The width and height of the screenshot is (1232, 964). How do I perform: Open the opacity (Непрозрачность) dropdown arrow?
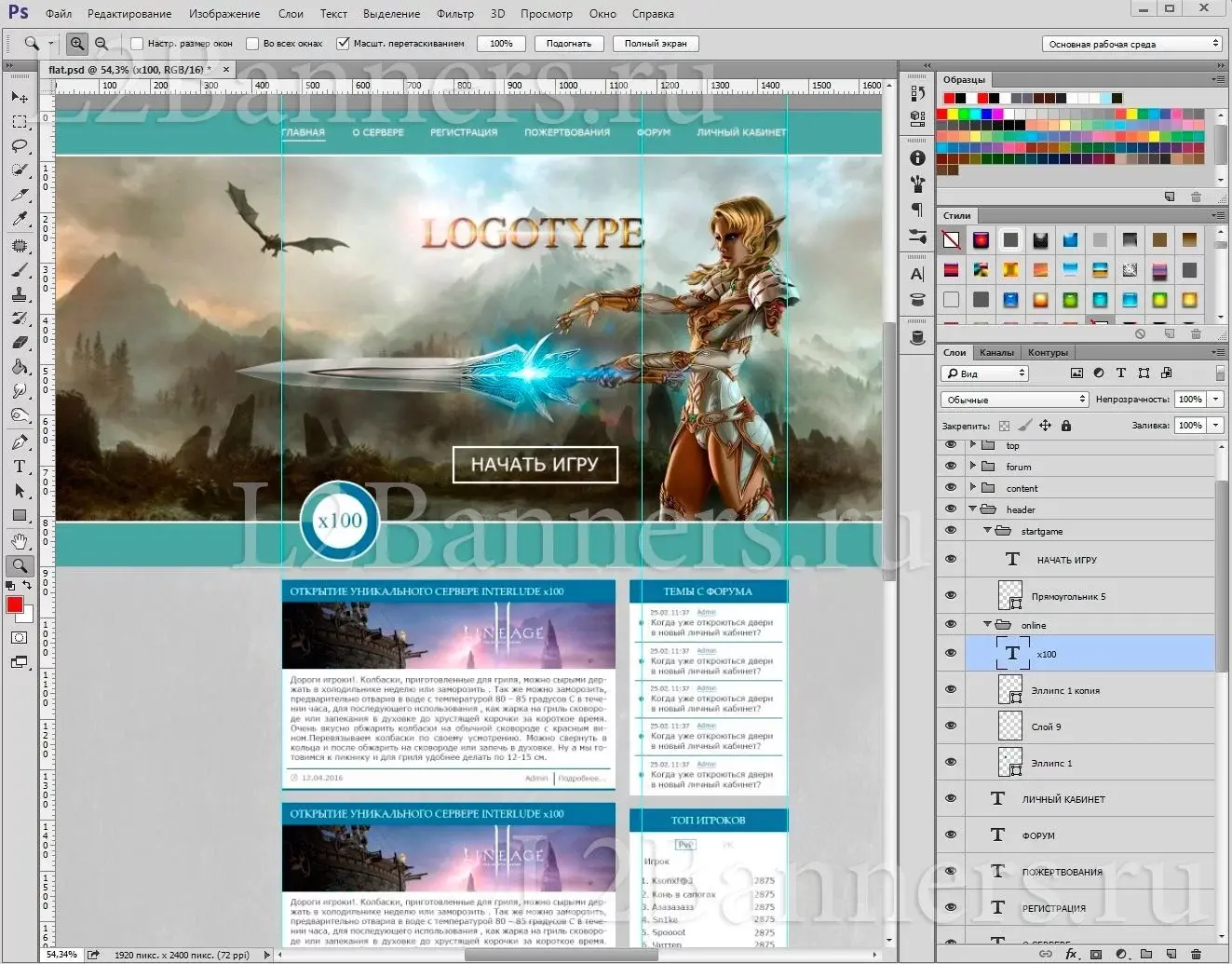(1215, 399)
